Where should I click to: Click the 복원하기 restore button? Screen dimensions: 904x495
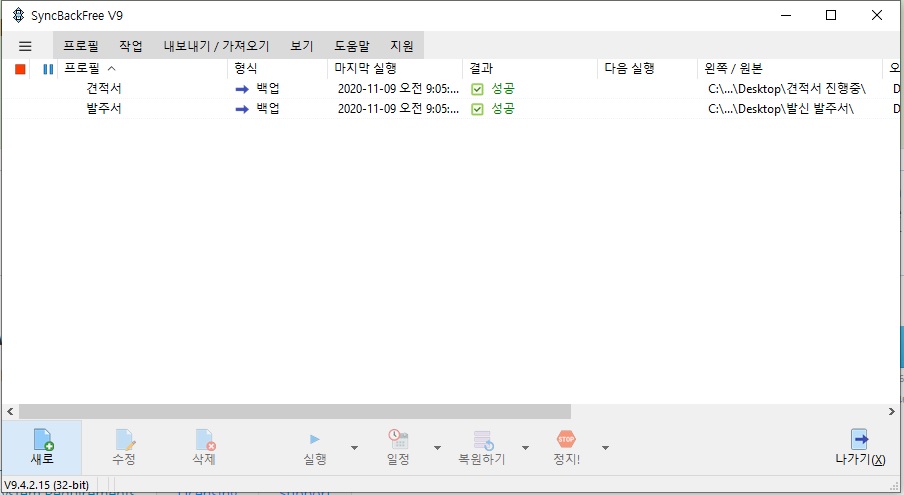(x=482, y=447)
